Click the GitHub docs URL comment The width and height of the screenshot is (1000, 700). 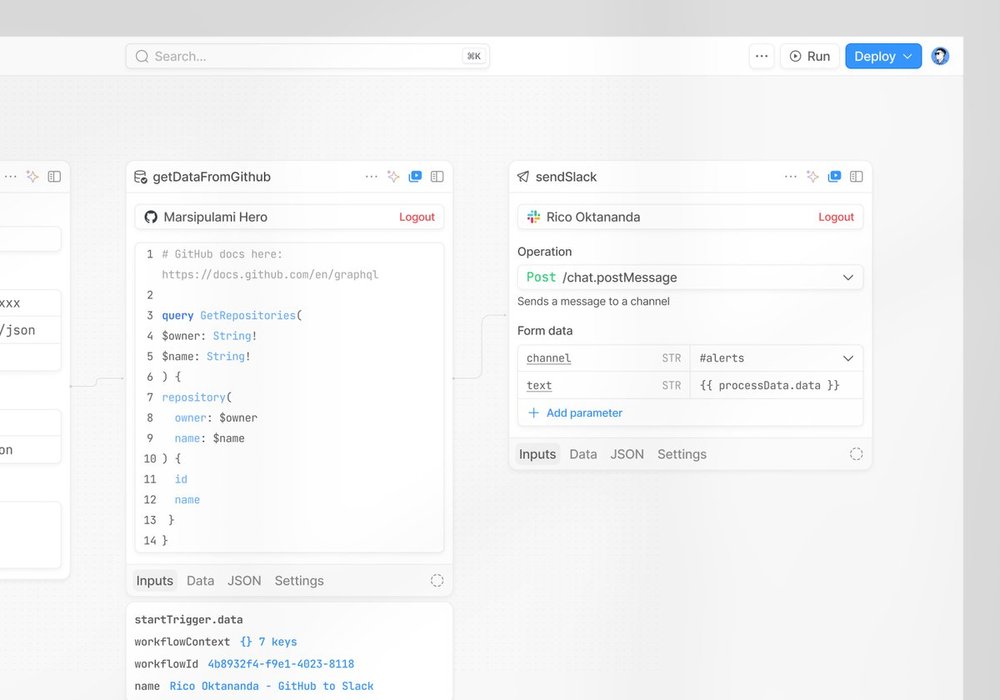coord(270,274)
